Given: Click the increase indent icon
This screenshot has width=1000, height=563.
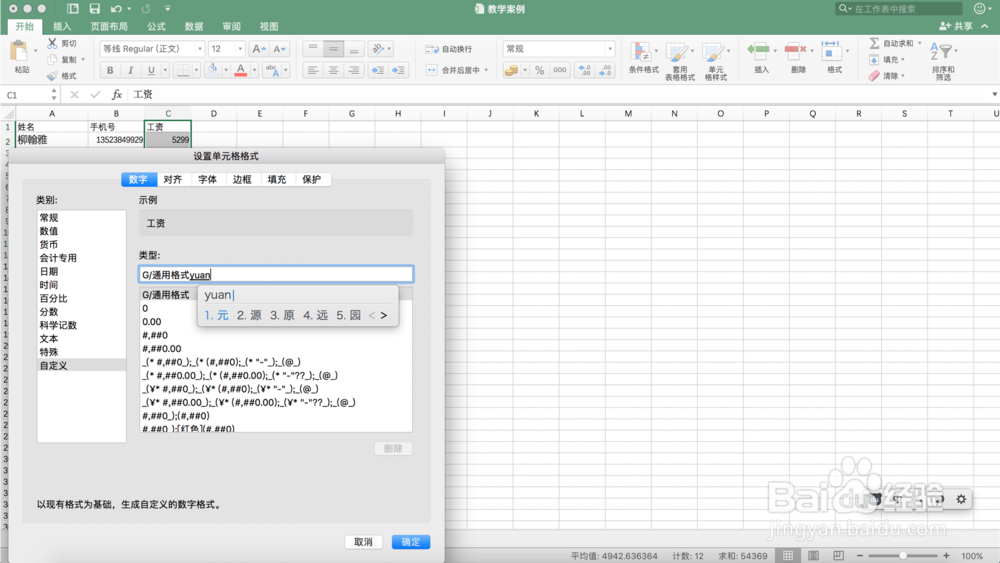Looking at the screenshot, I should 399,70.
